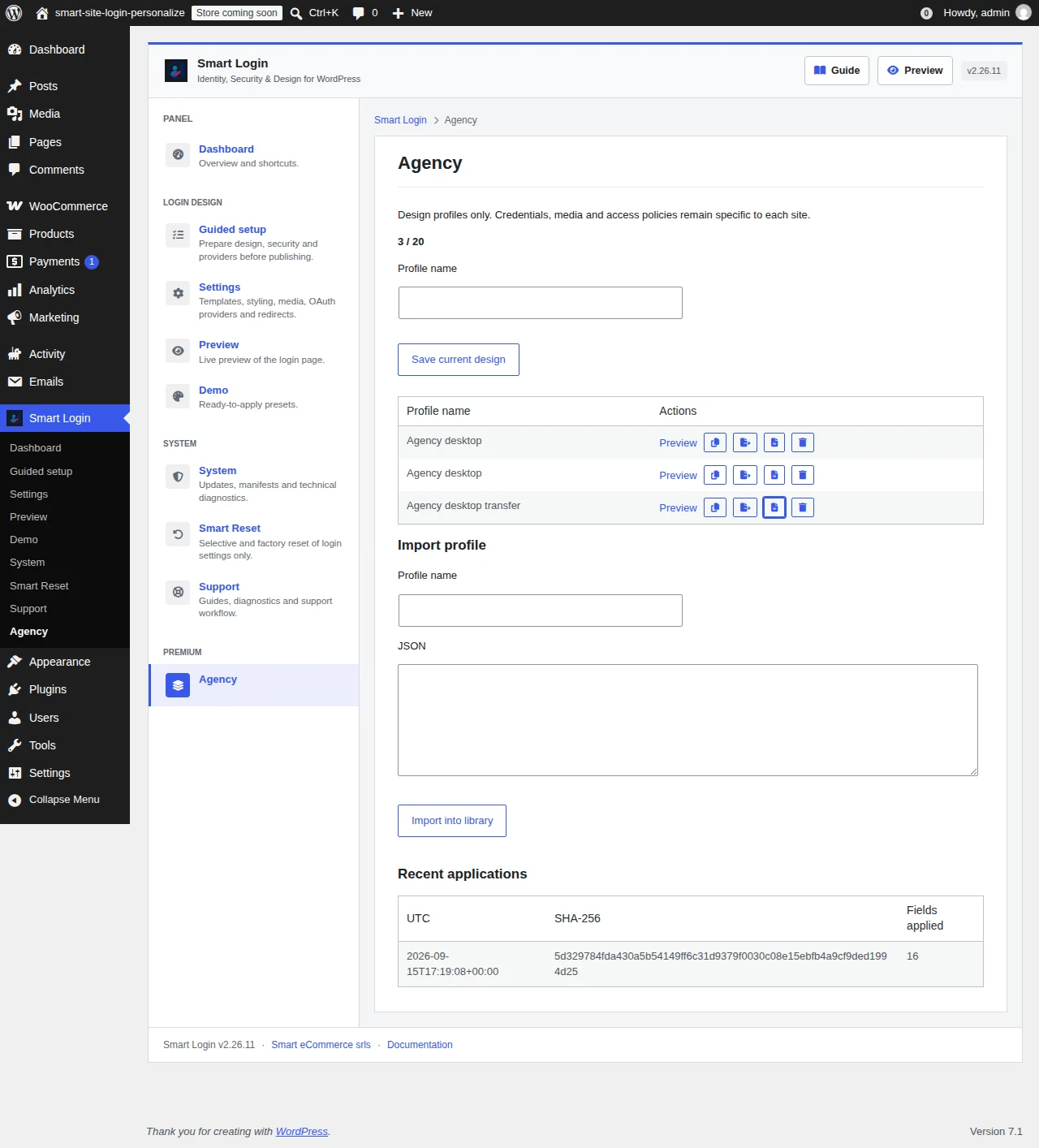1039x1148 pixels.
Task: Open Media via its camera-note icon
Action: click(15, 114)
